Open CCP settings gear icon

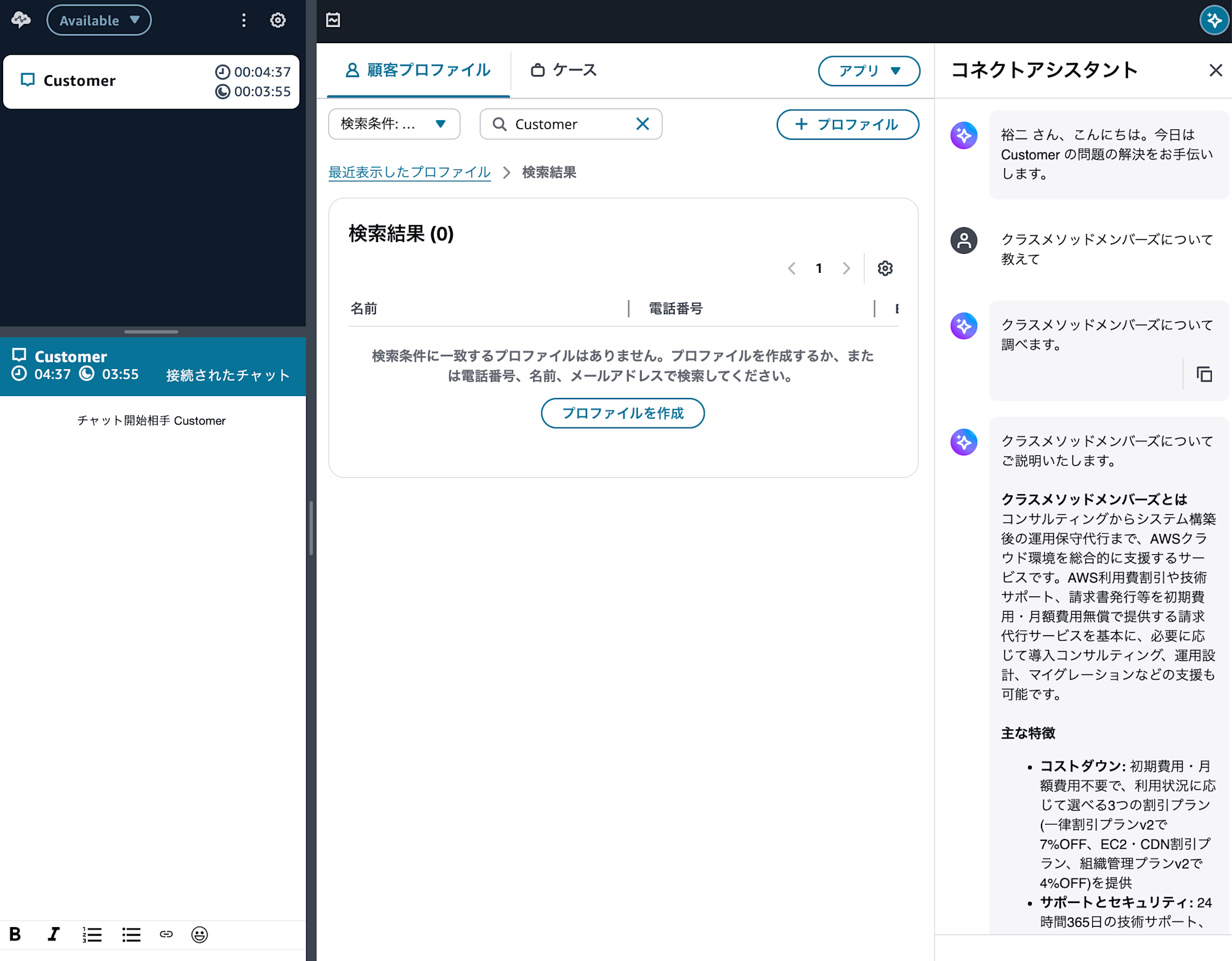[x=278, y=20]
